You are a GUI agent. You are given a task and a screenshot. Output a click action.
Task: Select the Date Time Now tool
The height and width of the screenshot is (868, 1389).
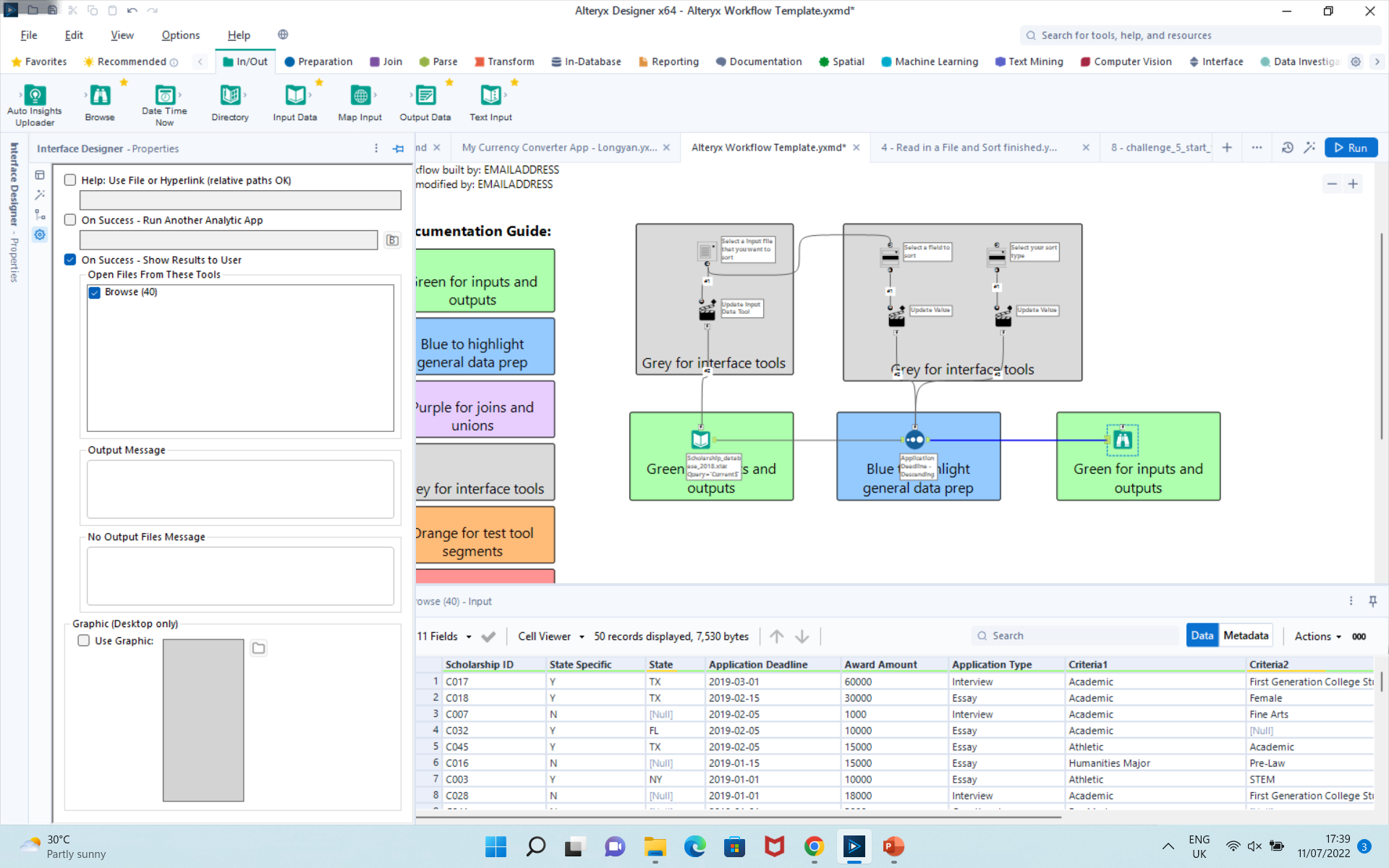tap(165, 104)
